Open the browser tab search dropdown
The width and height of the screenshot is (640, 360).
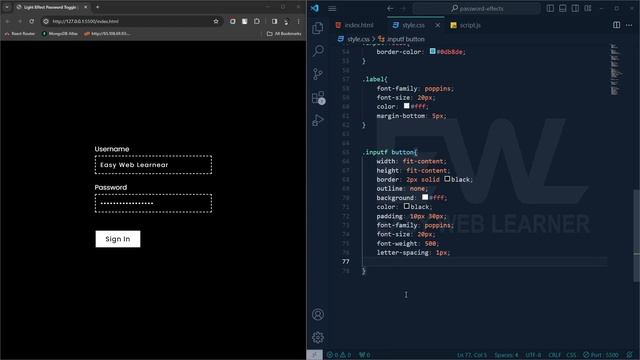(x=7, y=7)
